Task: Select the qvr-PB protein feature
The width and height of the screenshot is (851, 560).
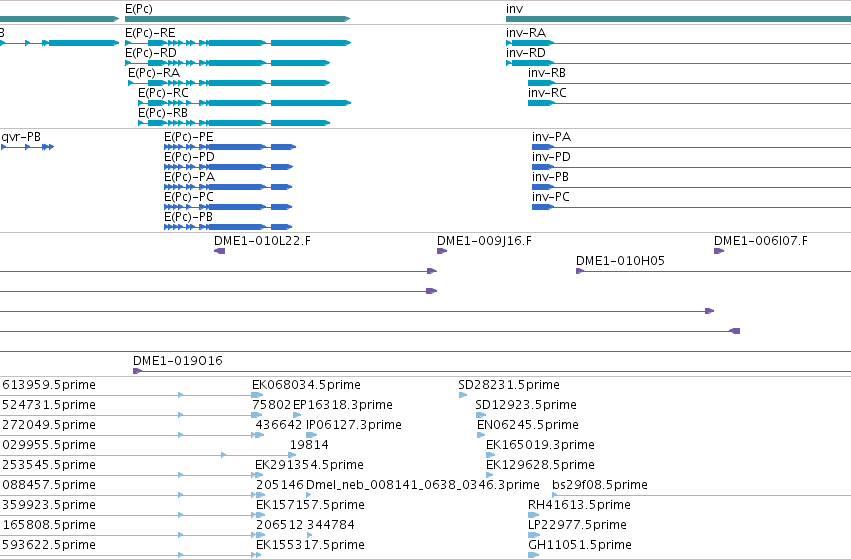Action: [27, 147]
